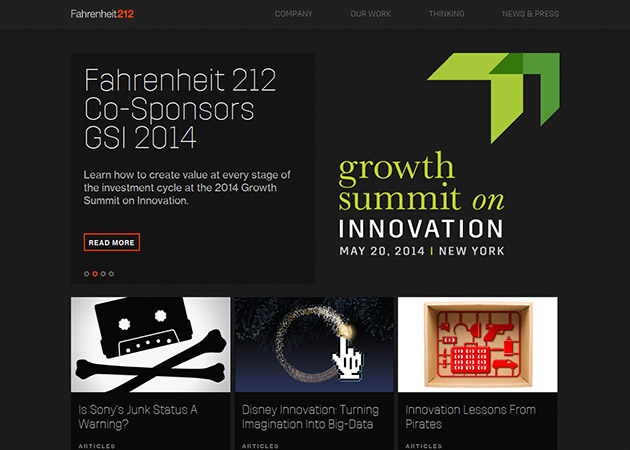Click Articles tag under Disney article
The height and width of the screenshot is (450, 630).
point(260,446)
